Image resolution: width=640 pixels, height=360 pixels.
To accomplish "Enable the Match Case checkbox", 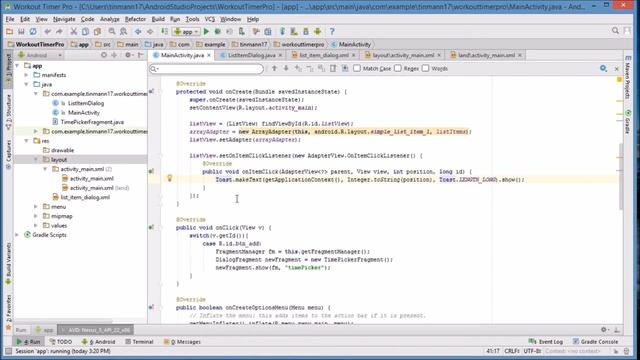I will pyautogui.click(x=357, y=68).
